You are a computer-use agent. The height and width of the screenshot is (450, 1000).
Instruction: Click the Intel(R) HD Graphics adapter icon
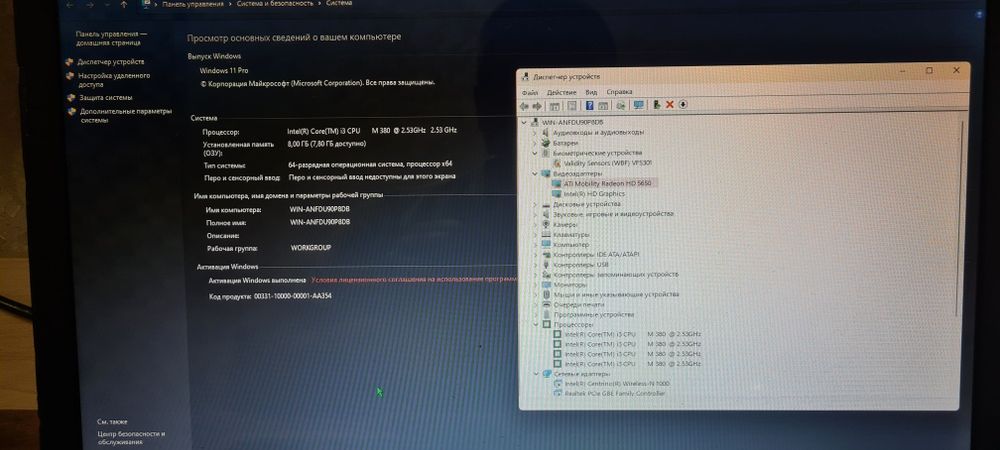[x=557, y=194]
